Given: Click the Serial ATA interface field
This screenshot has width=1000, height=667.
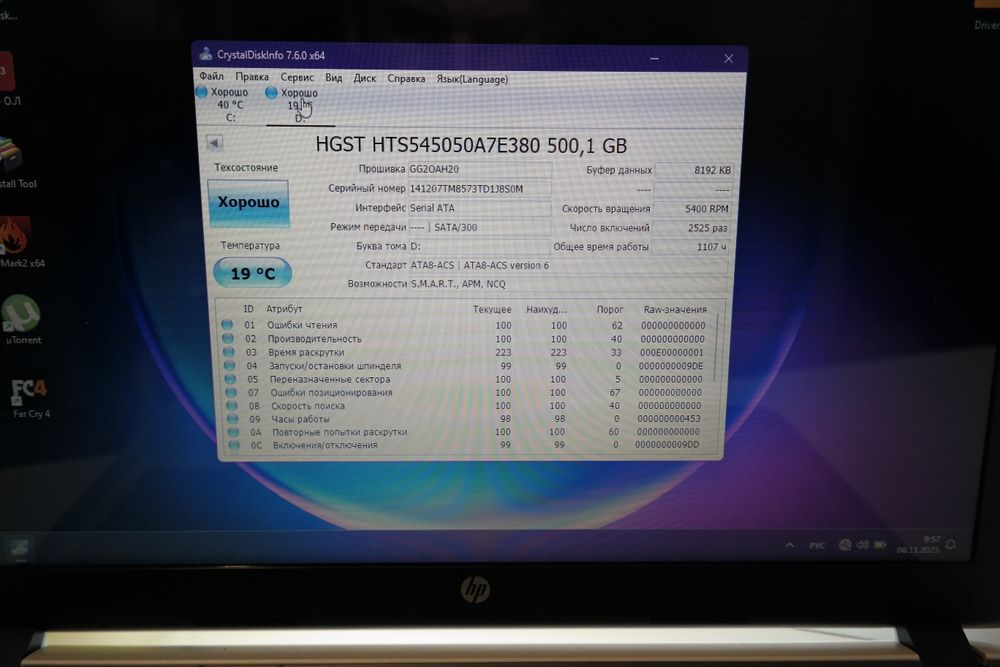Looking at the screenshot, I should [x=479, y=208].
